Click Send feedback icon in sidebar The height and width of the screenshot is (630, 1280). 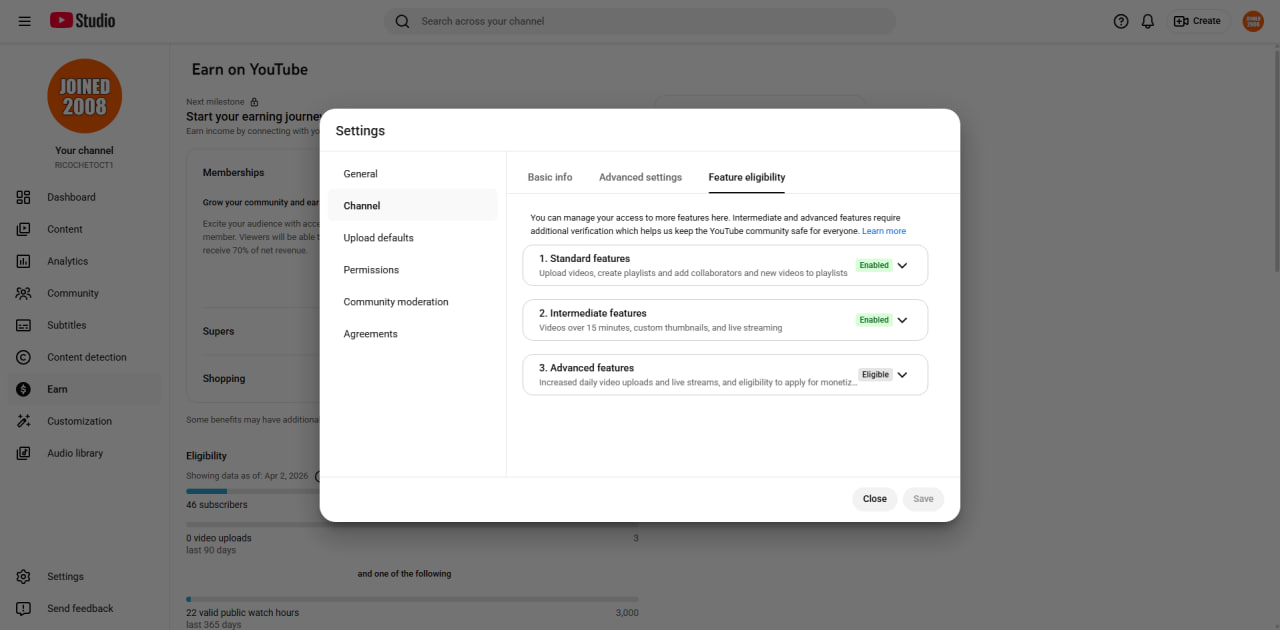pos(24,609)
